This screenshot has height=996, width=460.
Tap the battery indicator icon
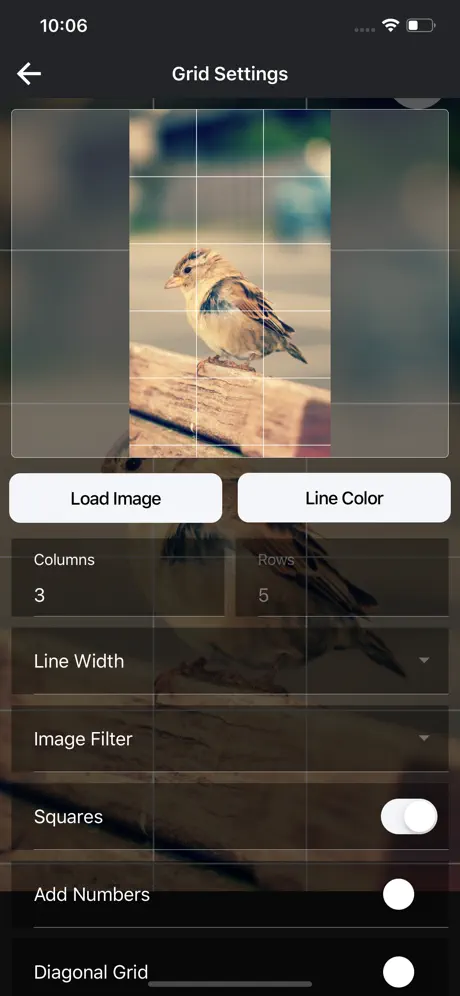(x=421, y=25)
